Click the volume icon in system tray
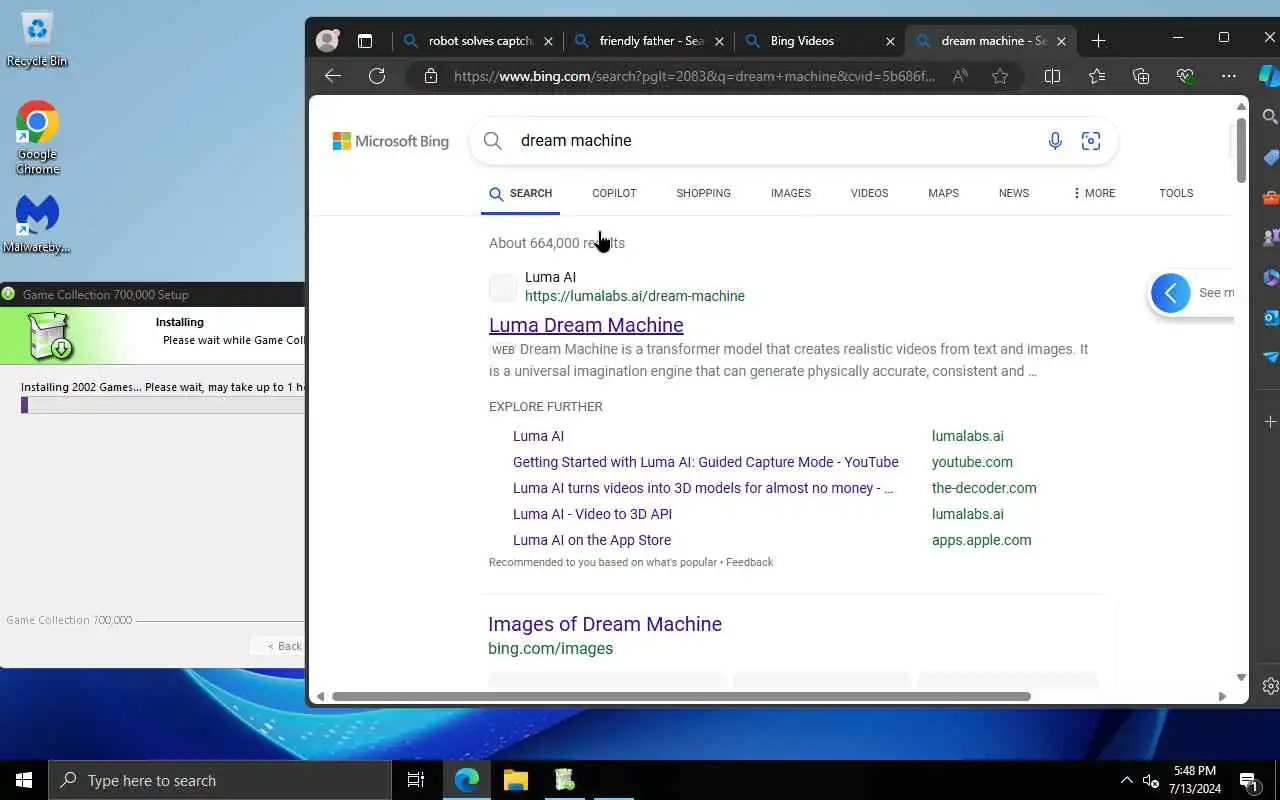Screen dimensions: 1280x800 [x=1151, y=780]
